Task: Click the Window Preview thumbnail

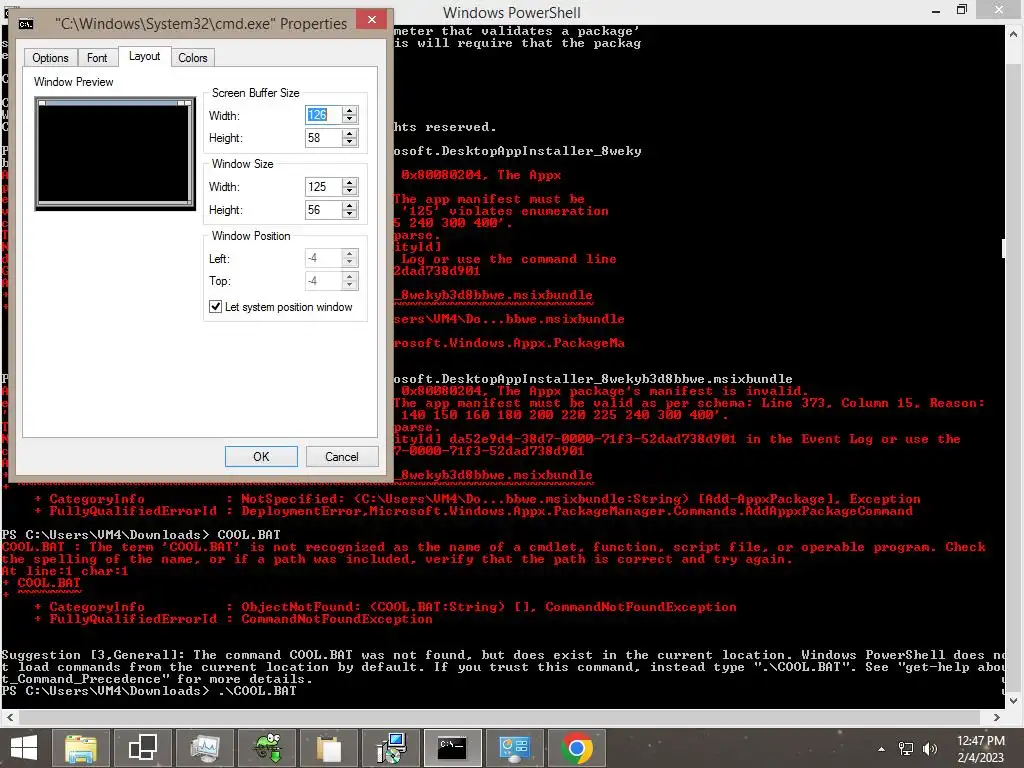Action: tap(115, 153)
